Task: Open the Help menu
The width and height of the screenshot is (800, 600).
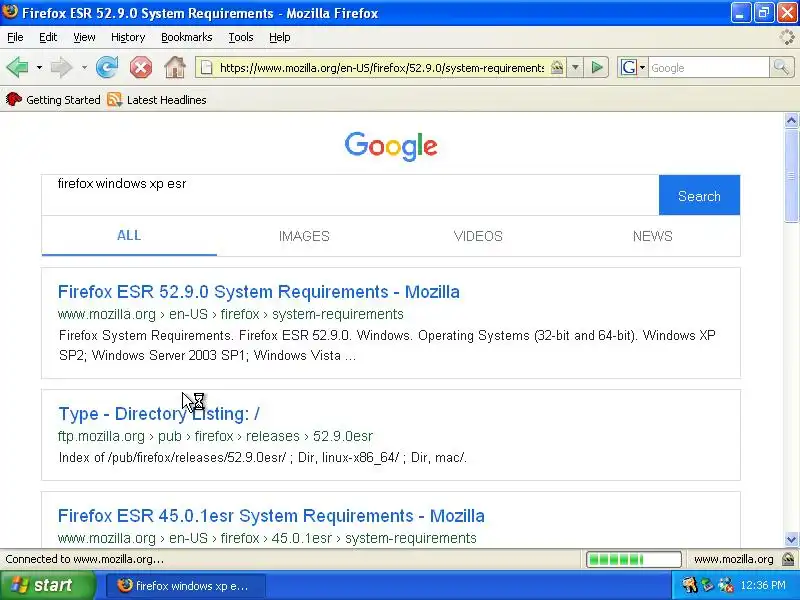Action: click(280, 37)
